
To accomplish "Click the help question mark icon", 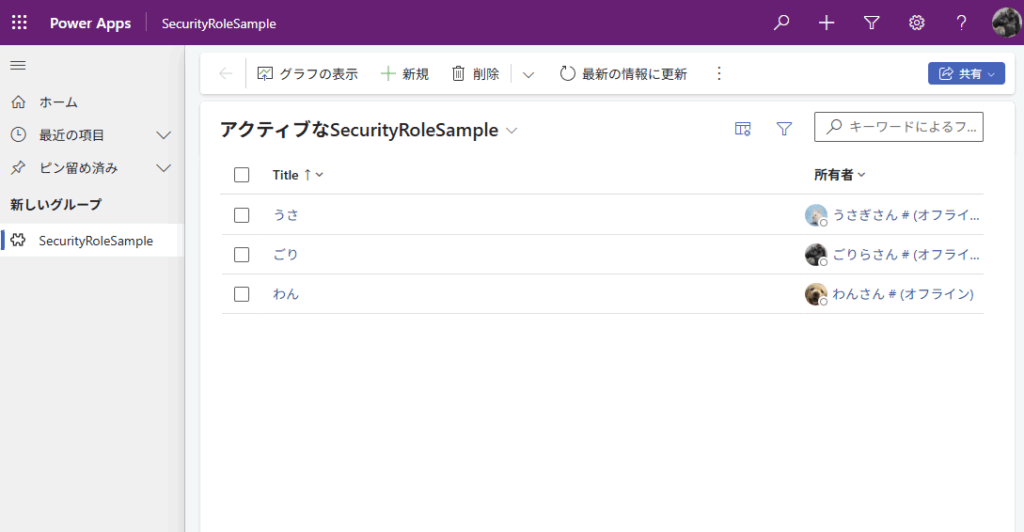I will point(961,23).
